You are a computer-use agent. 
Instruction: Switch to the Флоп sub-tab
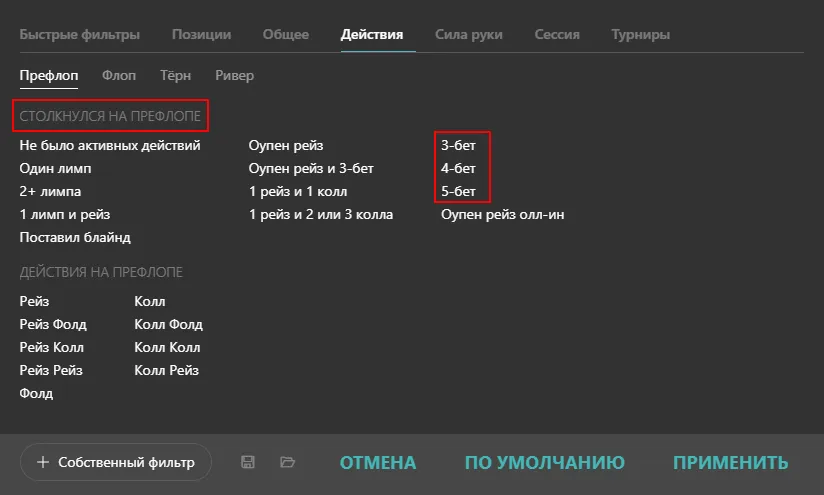click(117, 75)
